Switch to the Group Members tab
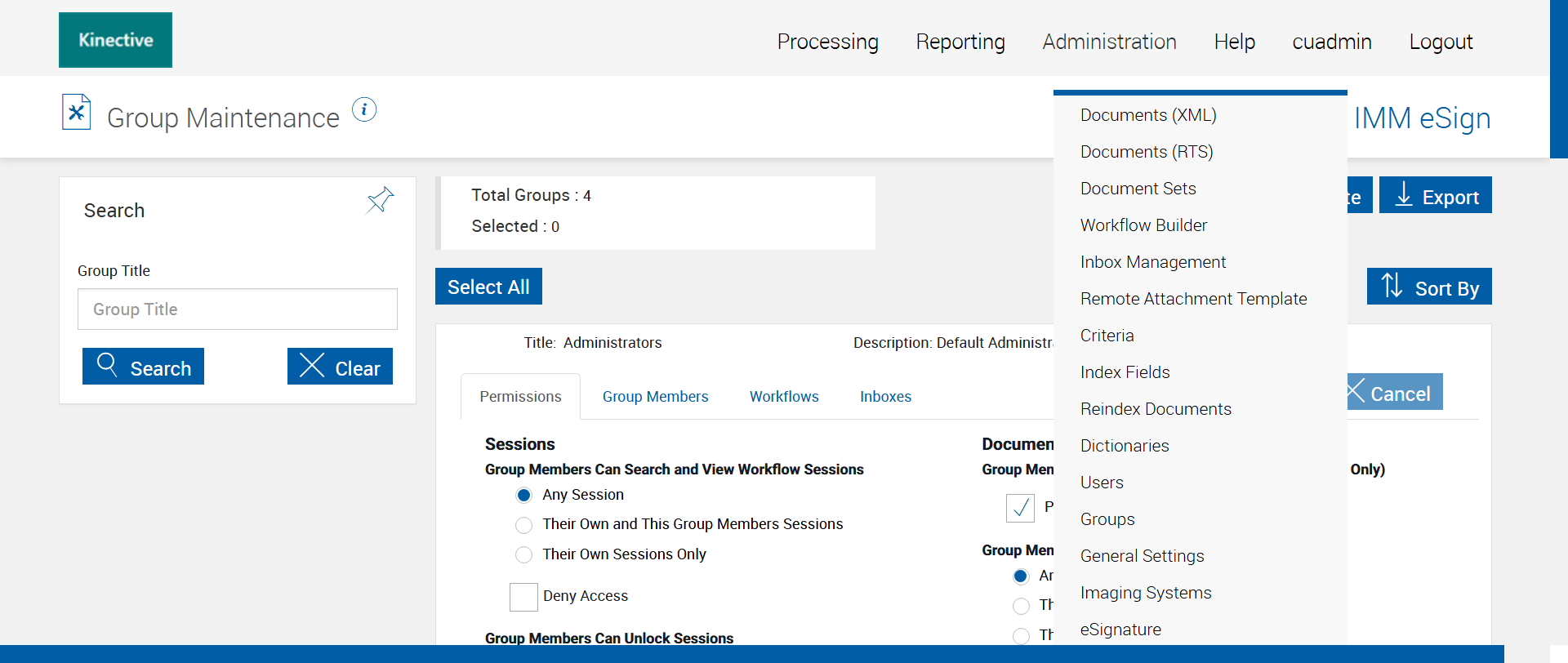The width and height of the screenshot is (1568, 663). click(x=655, y=397)
